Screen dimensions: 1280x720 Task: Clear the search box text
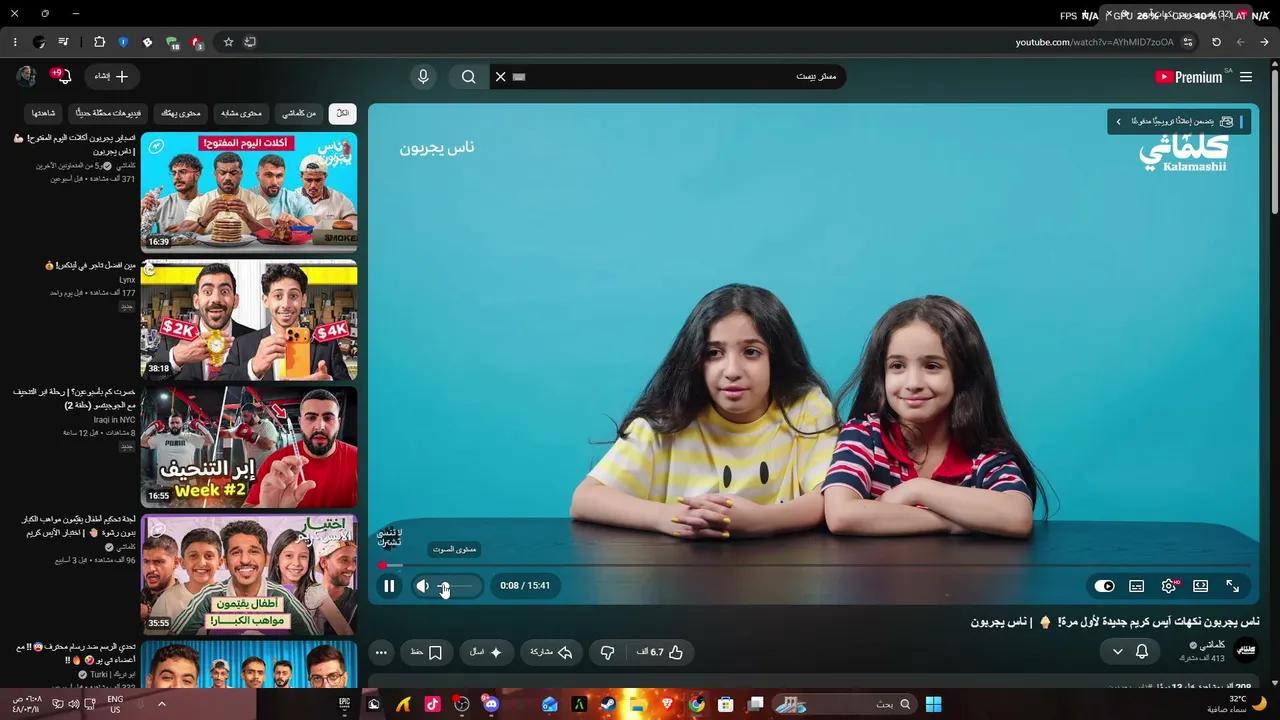pos(501,77)
